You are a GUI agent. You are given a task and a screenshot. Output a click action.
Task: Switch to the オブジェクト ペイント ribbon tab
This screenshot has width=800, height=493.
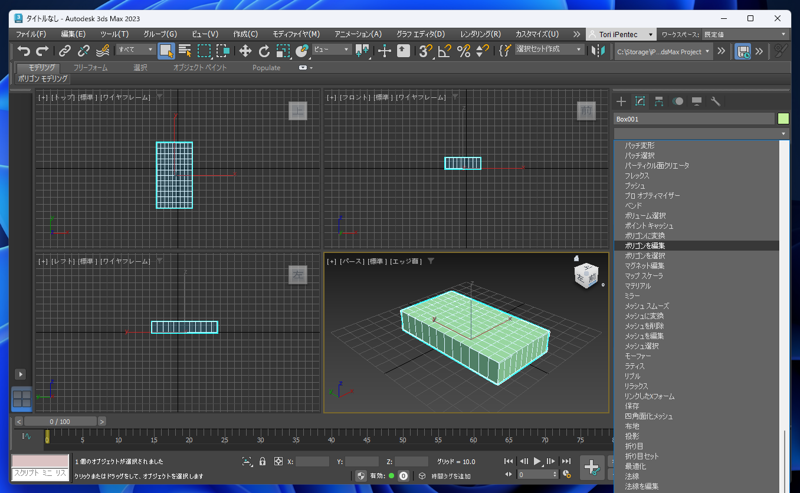(x=199, y=67)
